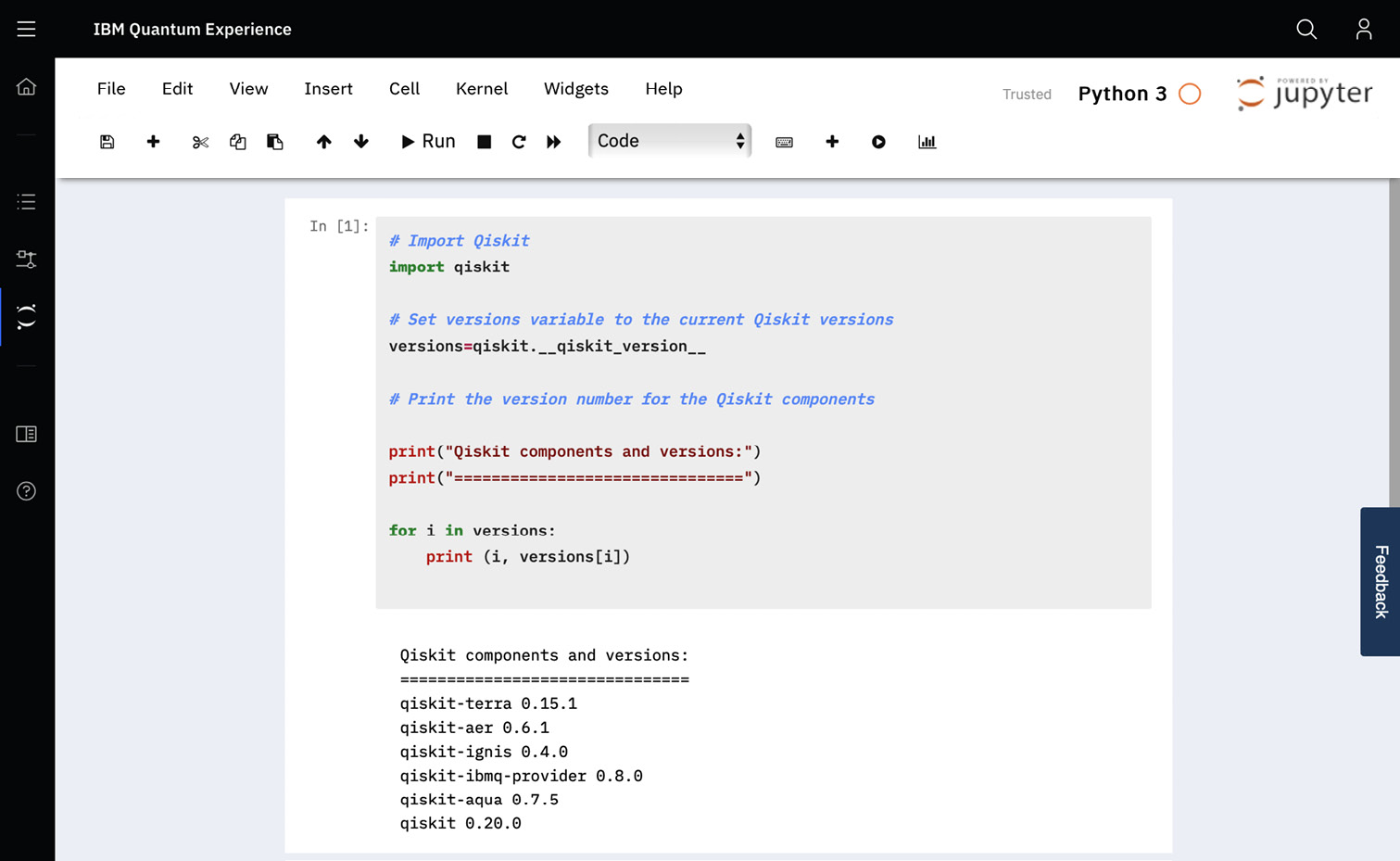The image size is (1400, 861).
Task: Open the user profile icon
Action: [1364, 29]
